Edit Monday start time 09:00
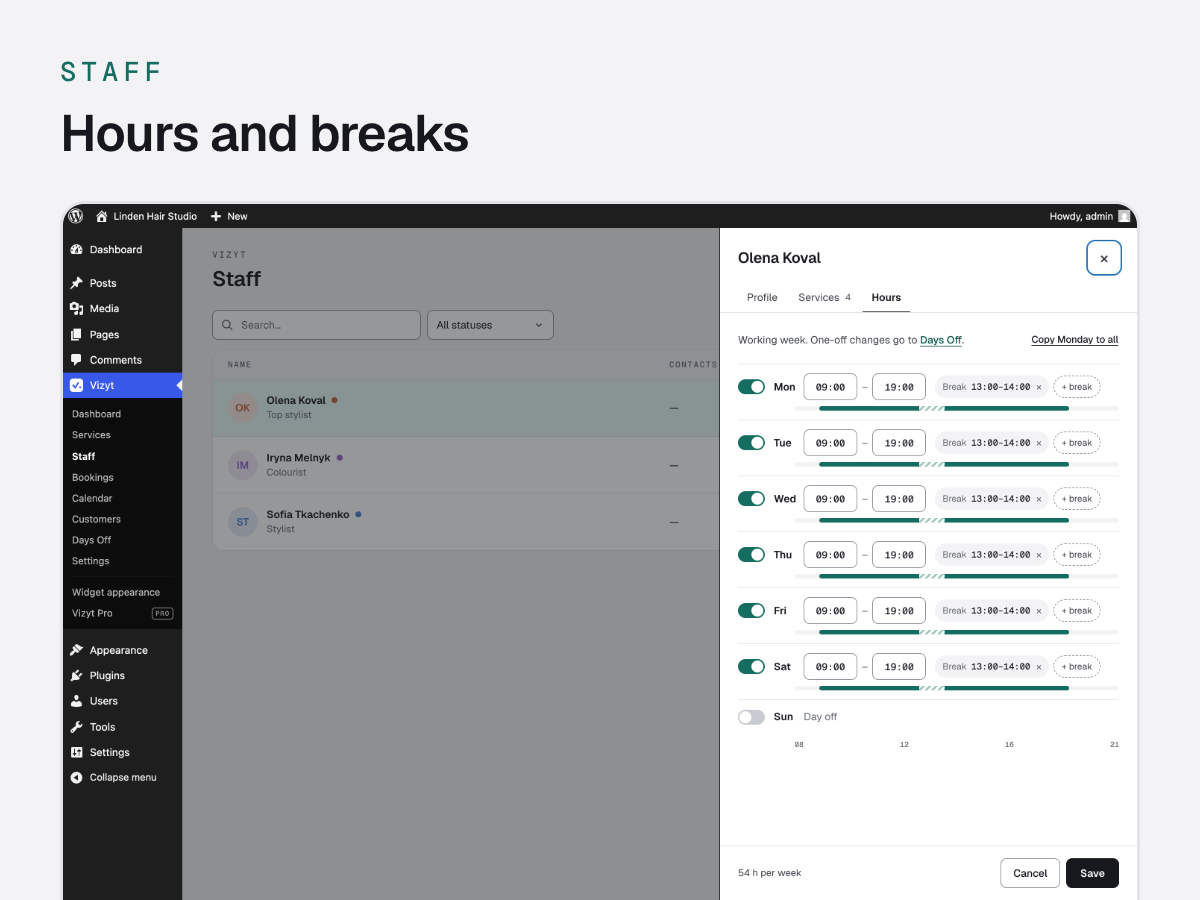The image size is (1200, 900). [x=831, y=387]
